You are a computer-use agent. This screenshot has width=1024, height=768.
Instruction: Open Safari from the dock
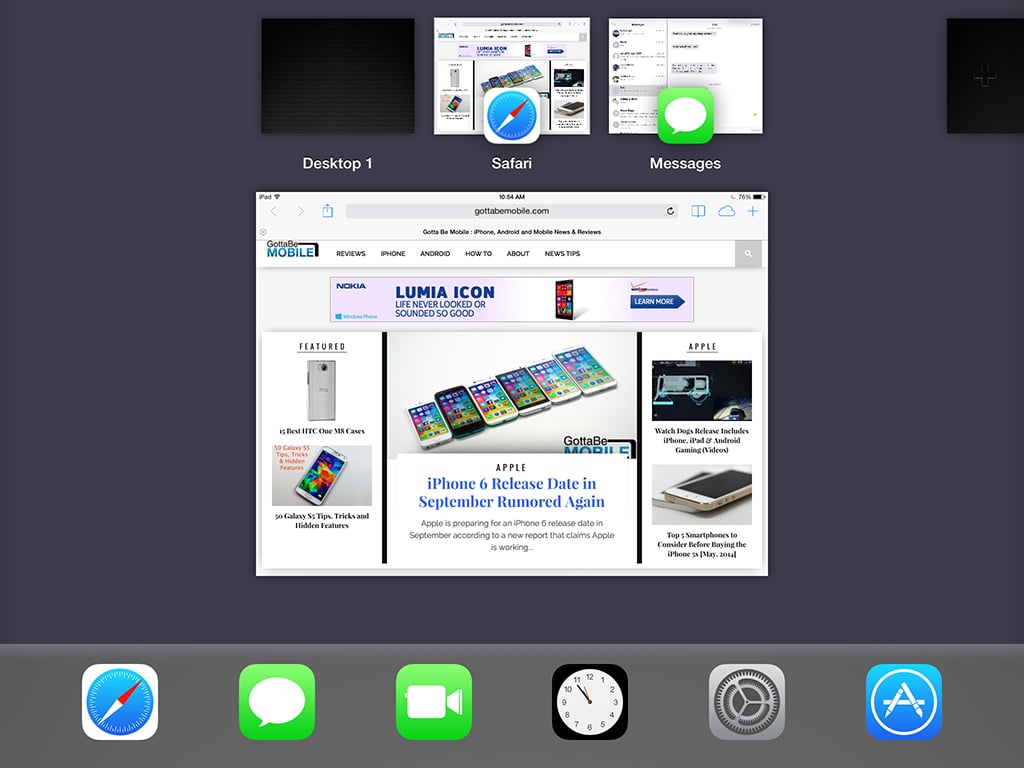click(x=120, y=702)
